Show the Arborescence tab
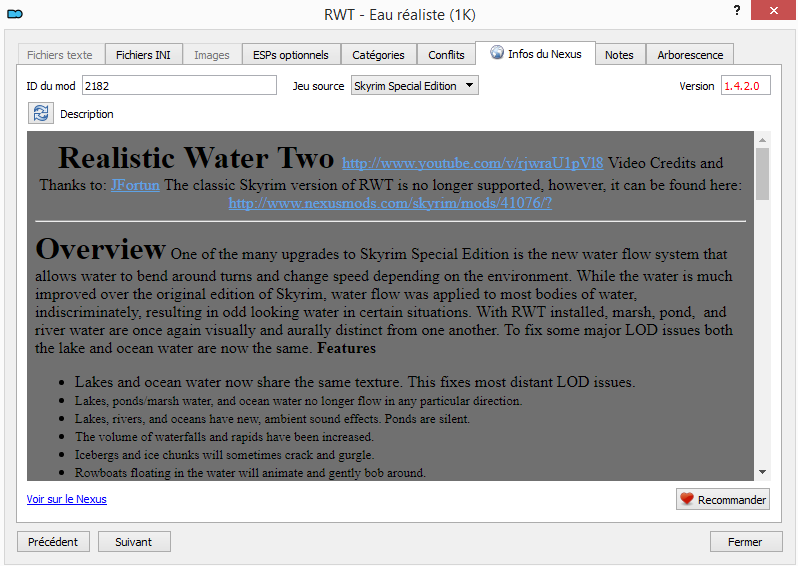 690,55
